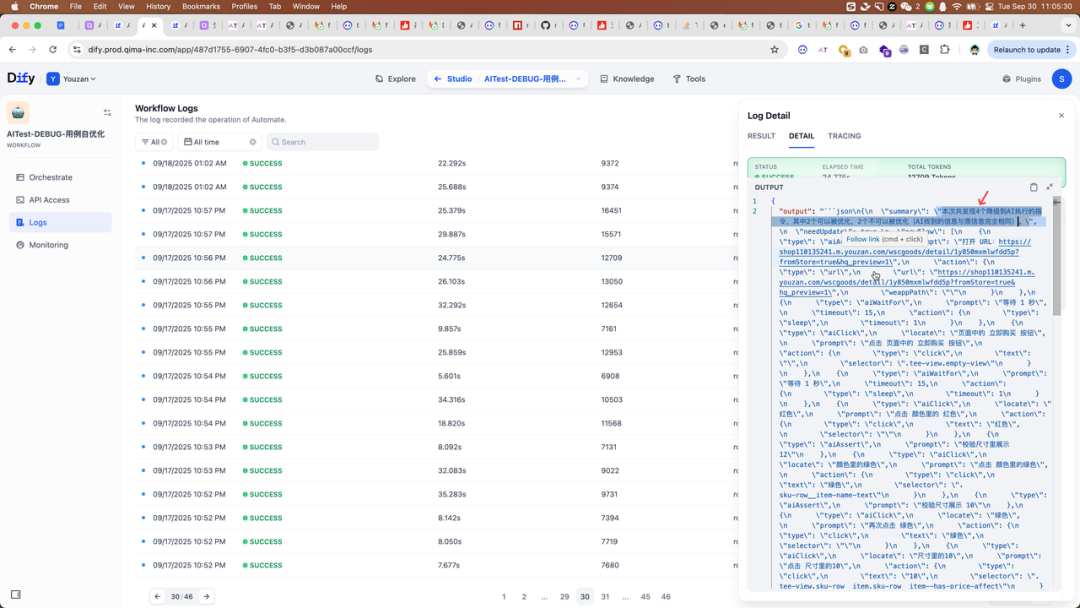Open app settings sliders icon
1080x608 pixels.
click(107, 112)
